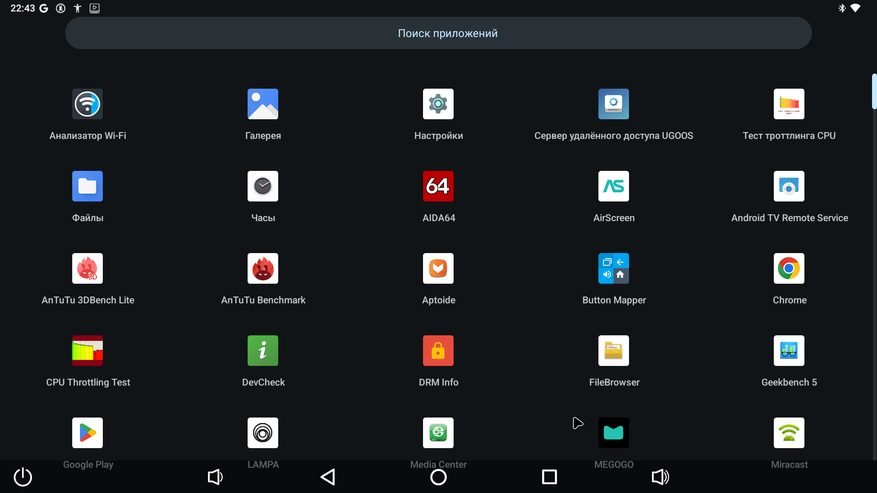Tap the back navigation triangle
877x493 pixels.
coord(328,477)
